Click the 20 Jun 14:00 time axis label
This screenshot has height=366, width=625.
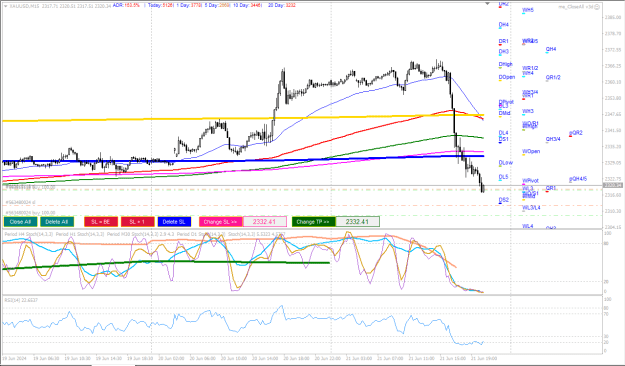[x=265, y=358]
